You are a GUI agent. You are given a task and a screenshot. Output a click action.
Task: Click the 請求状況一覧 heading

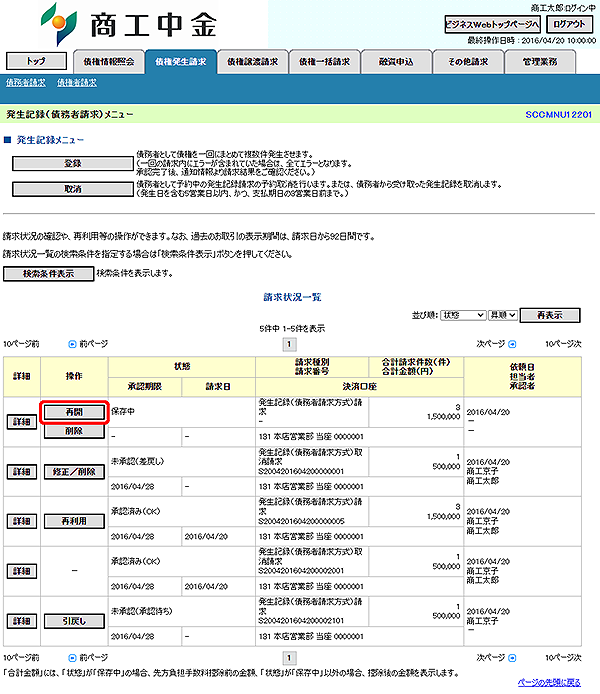click(x=292, y=297)
